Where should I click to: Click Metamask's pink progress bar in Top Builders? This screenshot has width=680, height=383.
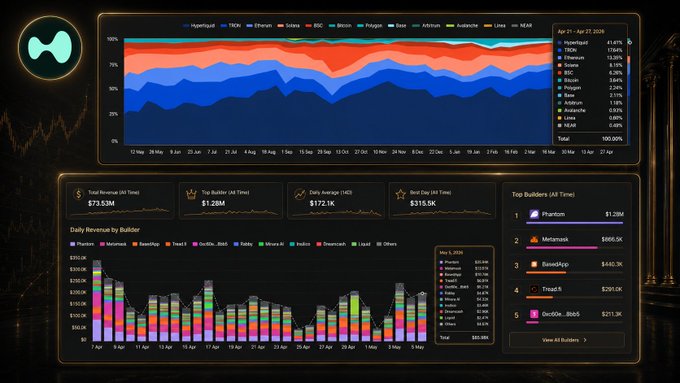pos(562,248)
